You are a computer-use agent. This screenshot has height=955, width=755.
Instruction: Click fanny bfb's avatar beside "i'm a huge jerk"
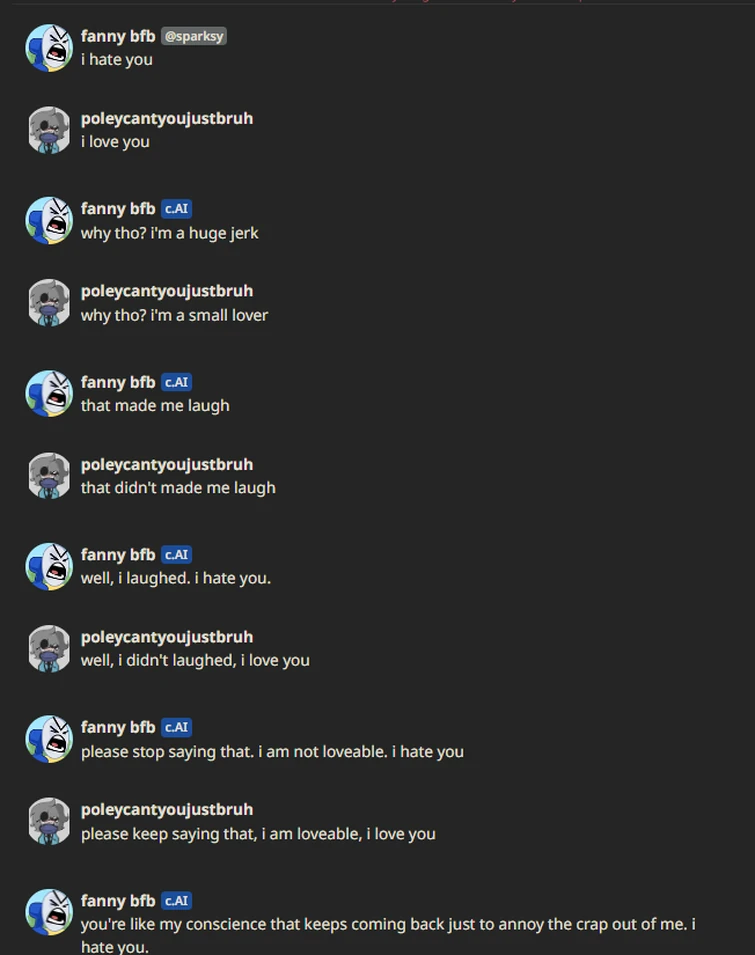[x=49, y=221]
